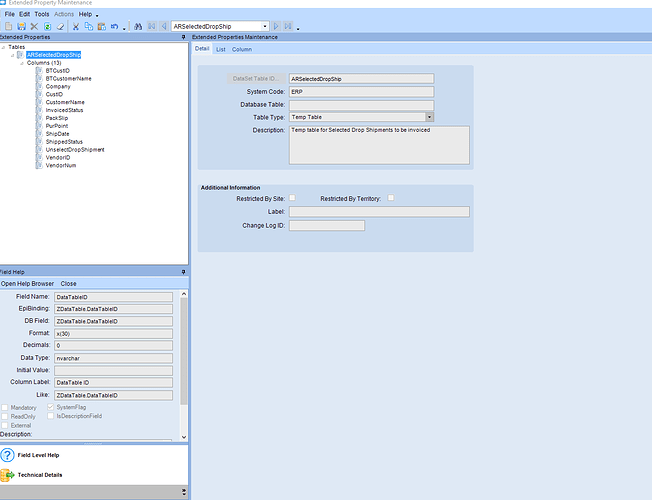
Task: Click the DataSet Table ID button
Action: click(x=256, y=79)
